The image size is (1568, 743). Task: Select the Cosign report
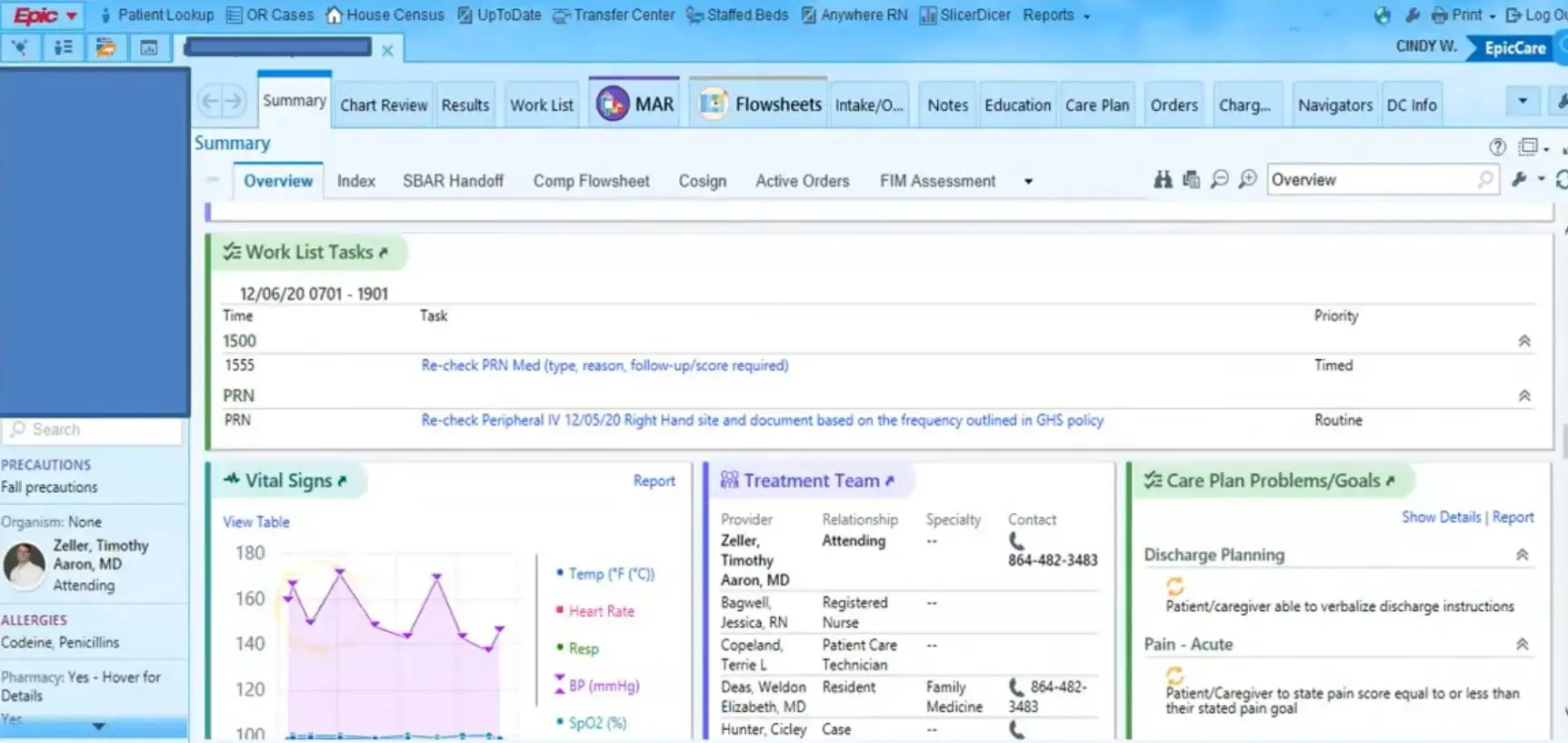click(x=703, y=181)
